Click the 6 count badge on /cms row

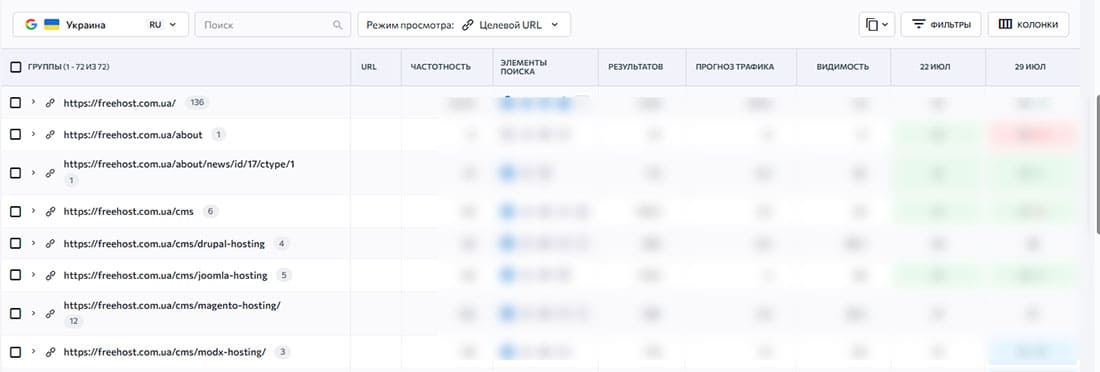(x=210, y=211)
